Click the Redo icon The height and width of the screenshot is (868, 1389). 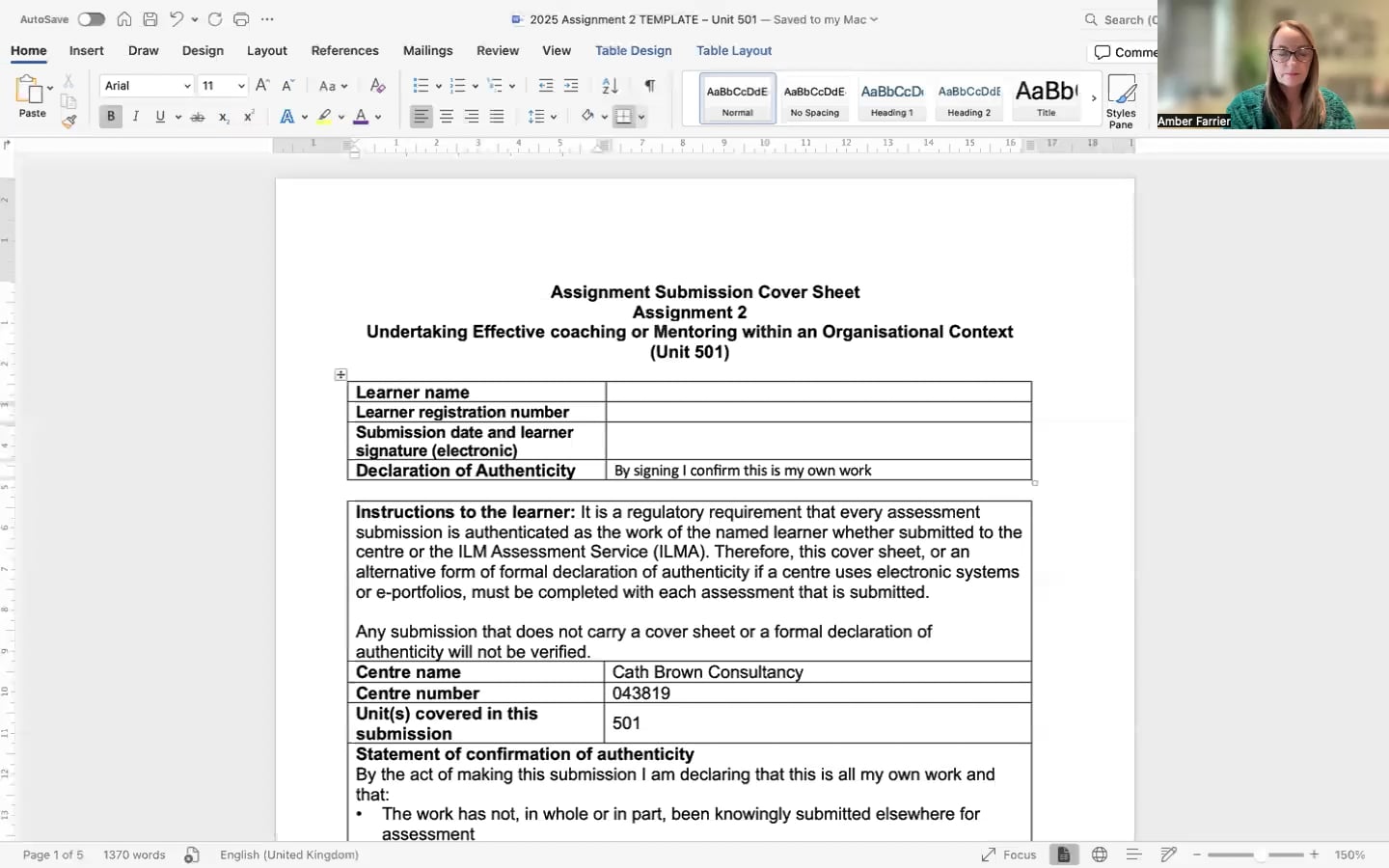point(215,19)
